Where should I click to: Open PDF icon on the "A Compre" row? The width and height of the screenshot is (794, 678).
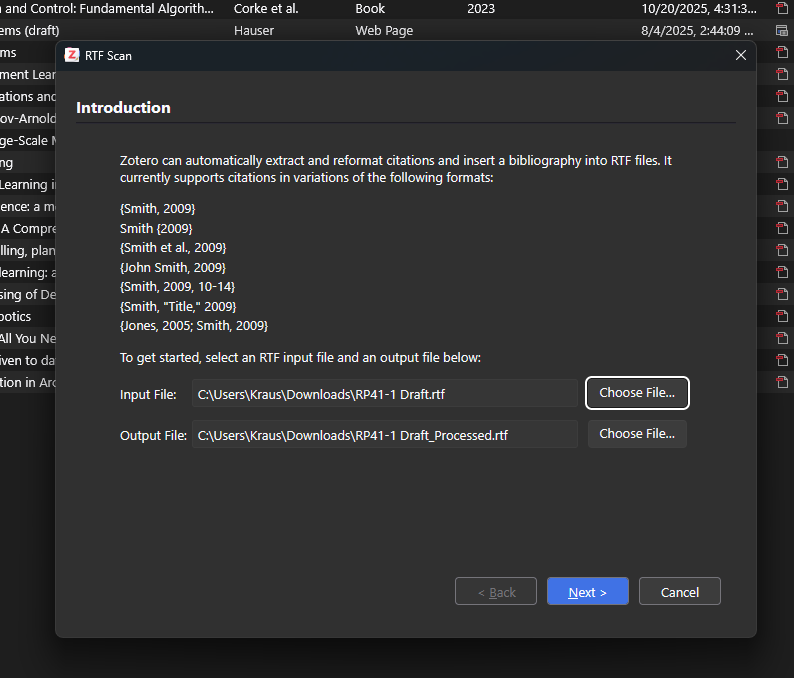(x=782, y=228)
